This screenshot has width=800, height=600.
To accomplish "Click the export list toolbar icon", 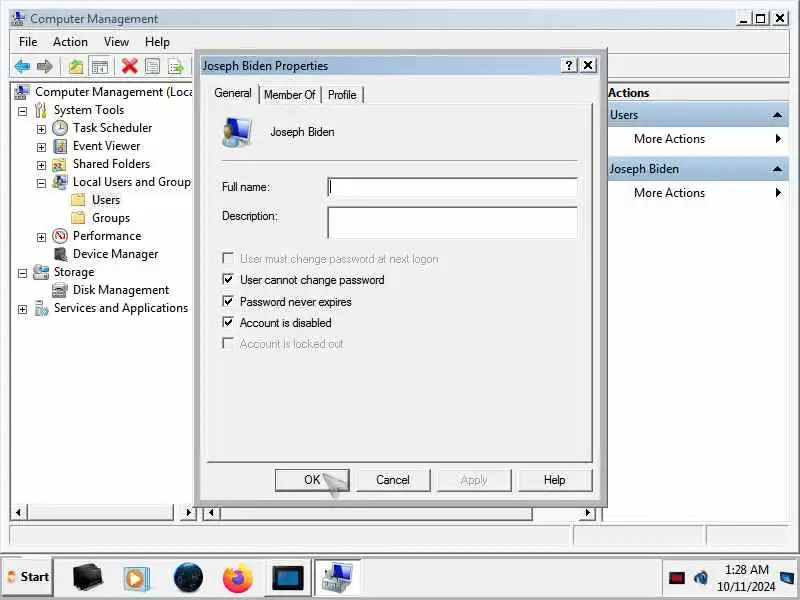I will (176, 66).
